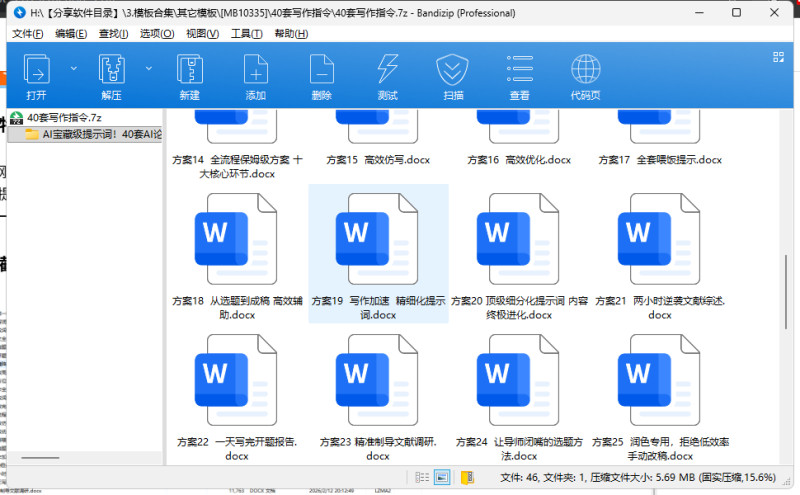Open the 编辑(E) menu
Viewport: 800px width, 495px height.
[x=71, y=34]
